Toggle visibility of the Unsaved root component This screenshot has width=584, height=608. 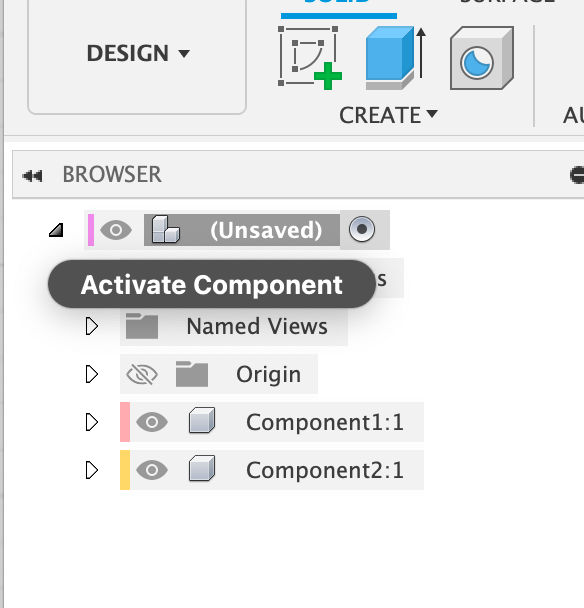click(116, 230)
